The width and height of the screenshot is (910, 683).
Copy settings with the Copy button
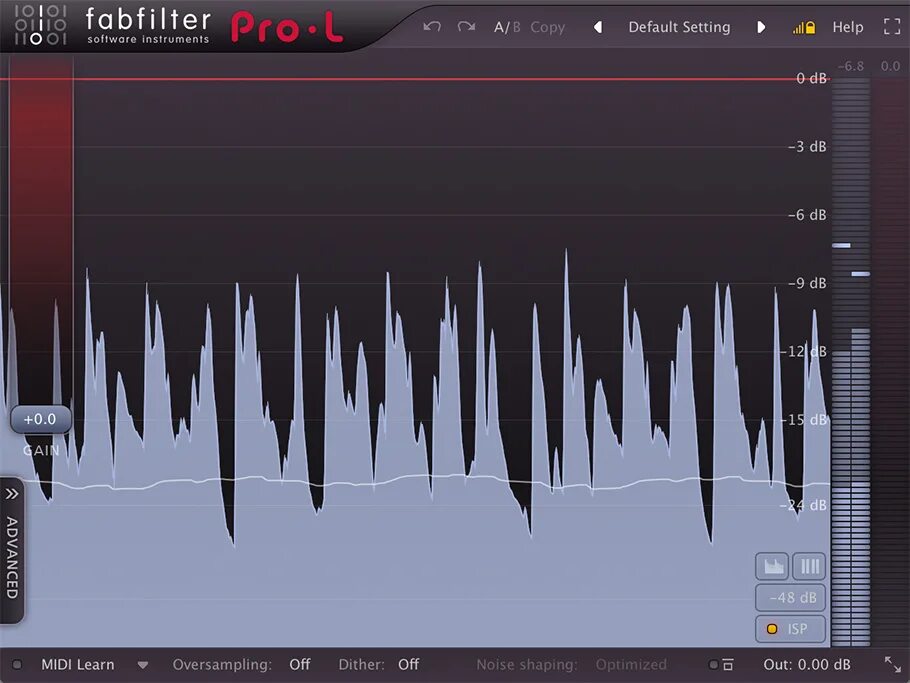click(x=547, y=27)
